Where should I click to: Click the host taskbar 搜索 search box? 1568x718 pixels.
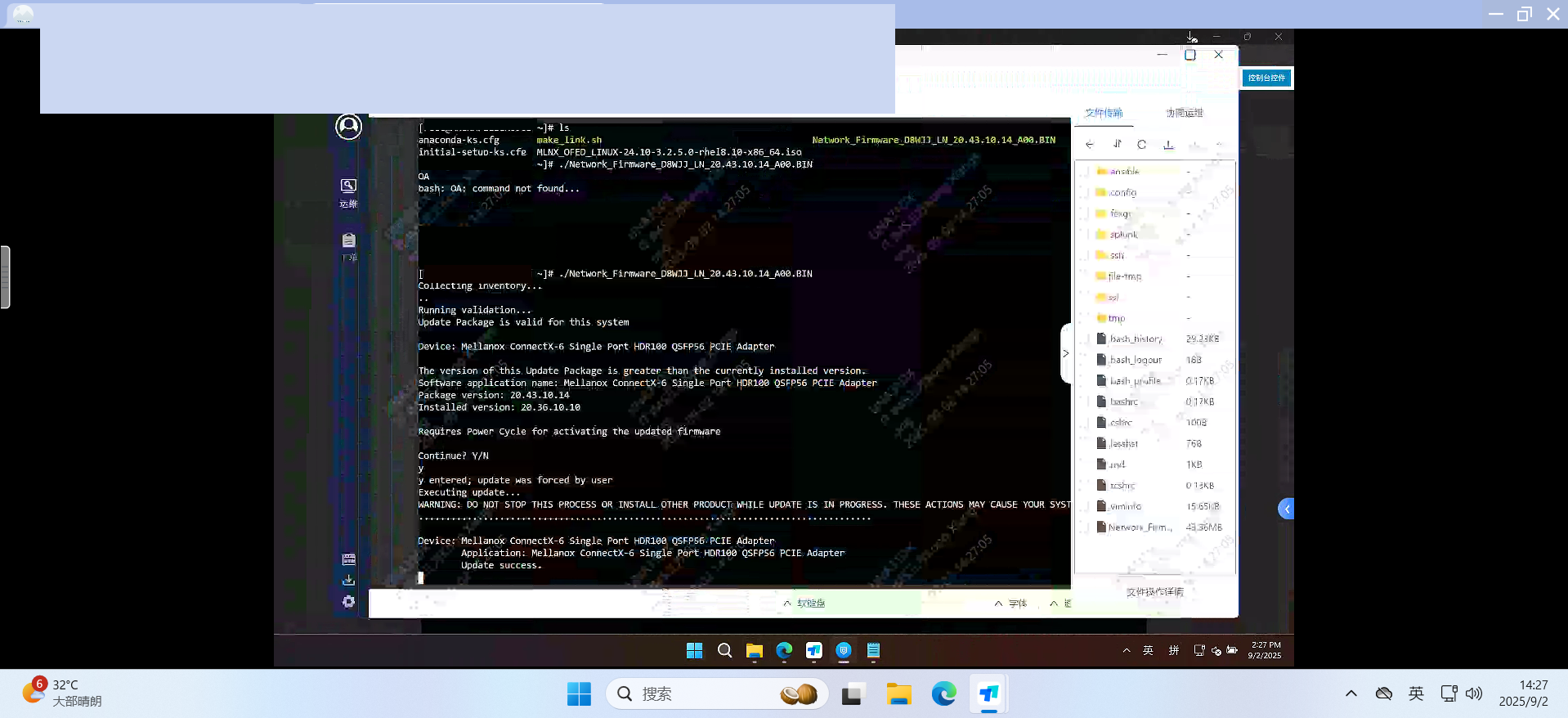(717, 694)
